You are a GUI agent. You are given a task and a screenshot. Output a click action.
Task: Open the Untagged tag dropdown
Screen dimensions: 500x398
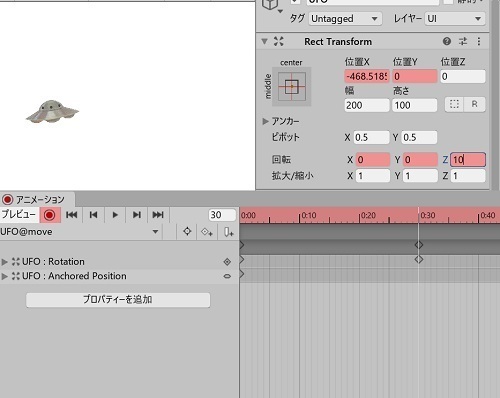click(x=346, y=19)
